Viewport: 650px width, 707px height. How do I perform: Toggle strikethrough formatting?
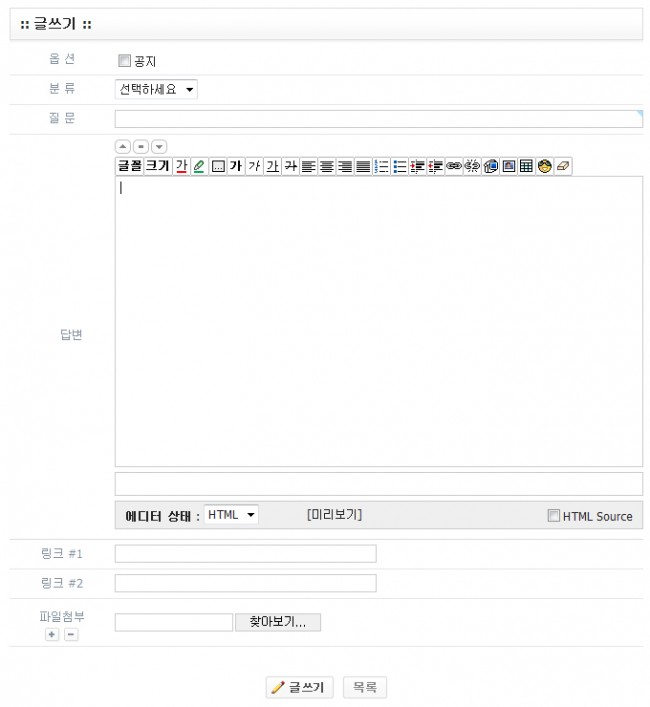pos(291,166)
